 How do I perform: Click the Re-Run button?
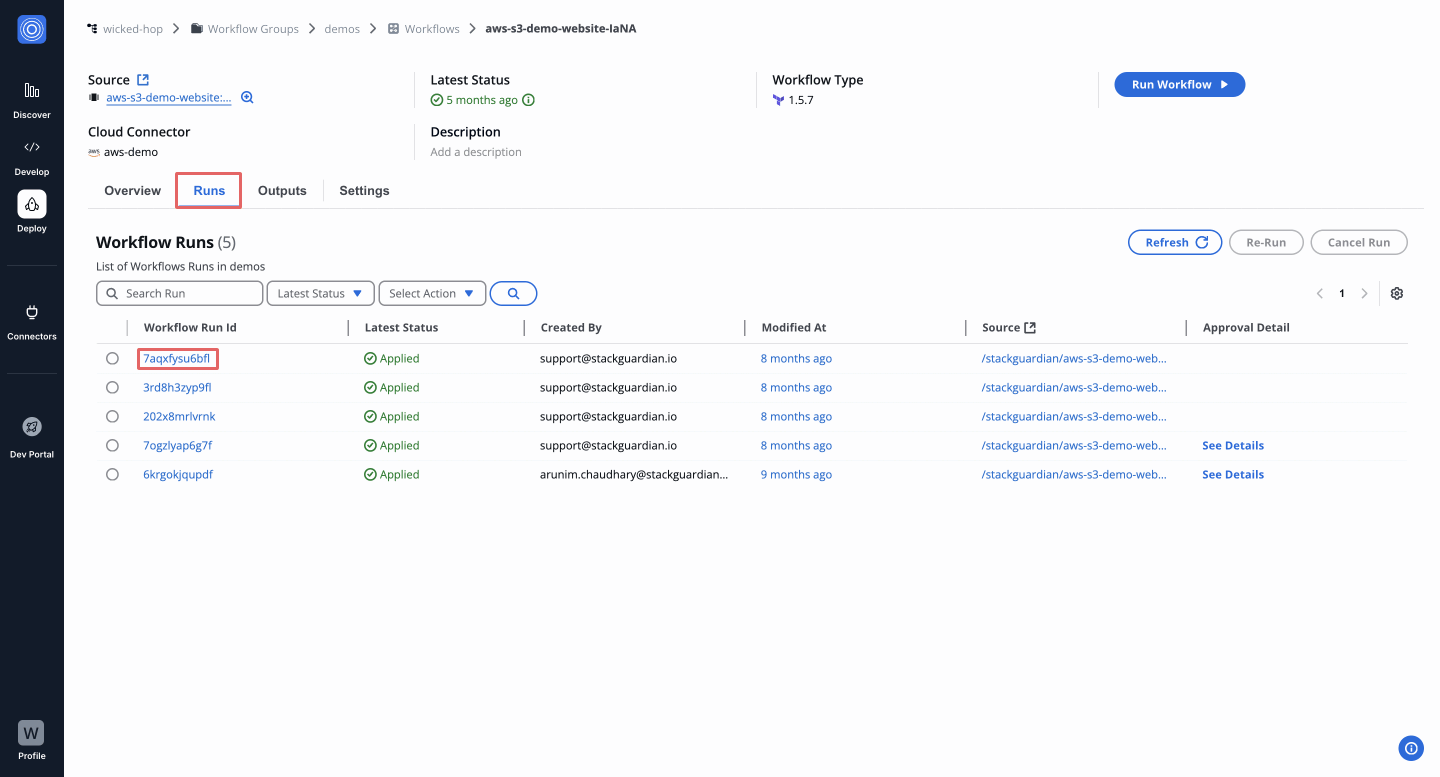tap(1266, 242)
